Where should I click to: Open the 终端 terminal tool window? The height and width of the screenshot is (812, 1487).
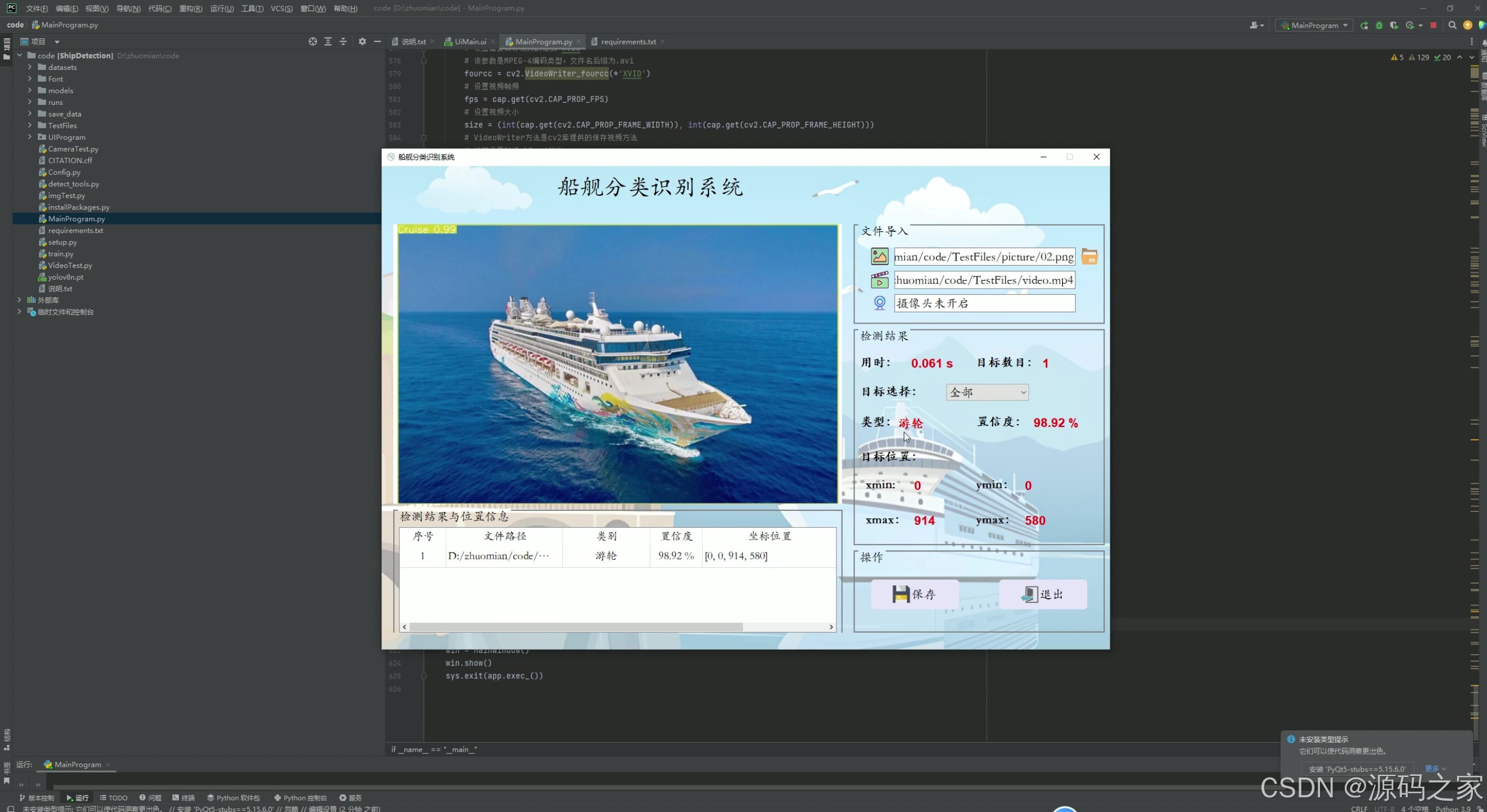(x=183, y=797)
